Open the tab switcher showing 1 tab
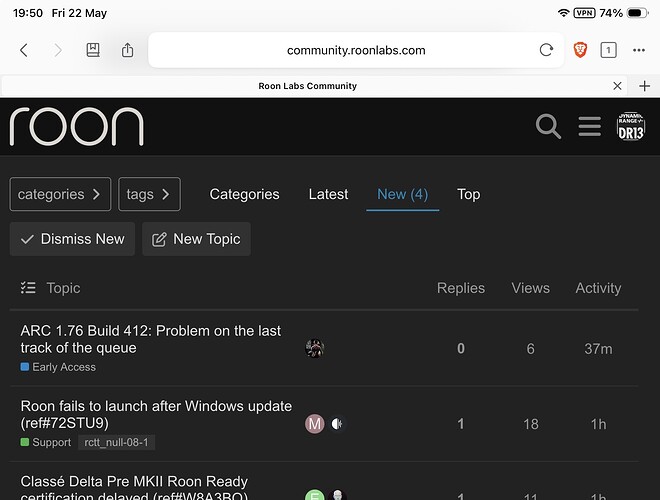Image resolution: width=660 pixels, height=500 pixels. [608, 50]
